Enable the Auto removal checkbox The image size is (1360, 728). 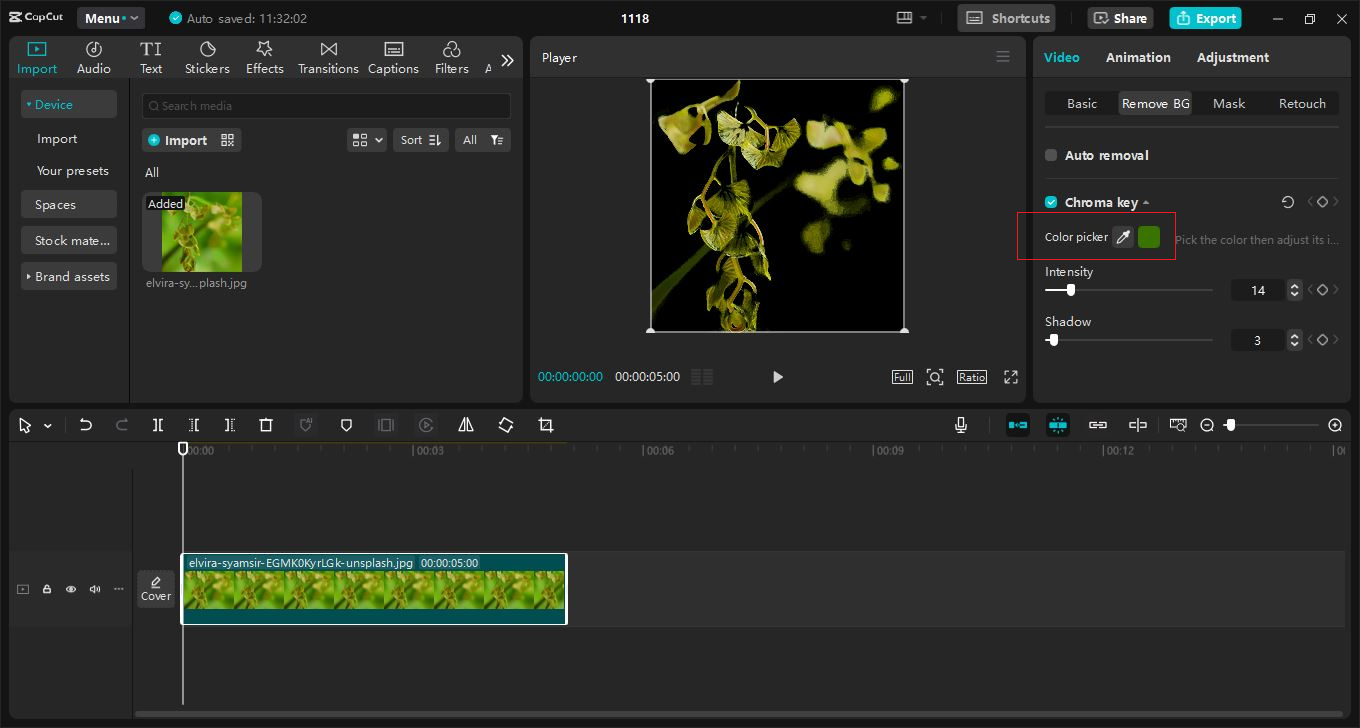pyautogui.click(x=1051, y=155)
